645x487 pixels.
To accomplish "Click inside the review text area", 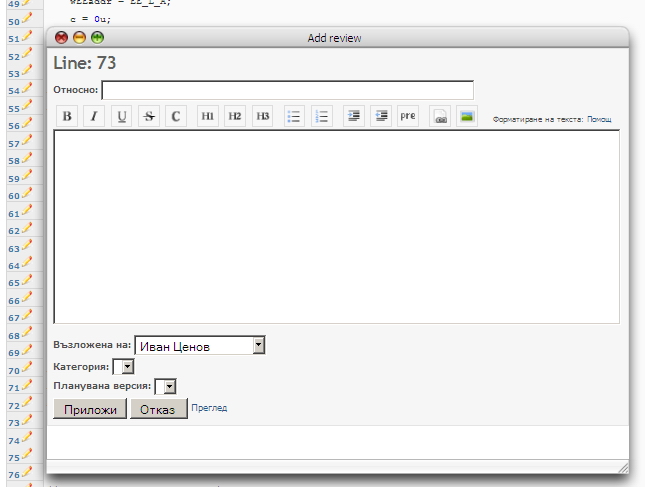I will point(336,227).
